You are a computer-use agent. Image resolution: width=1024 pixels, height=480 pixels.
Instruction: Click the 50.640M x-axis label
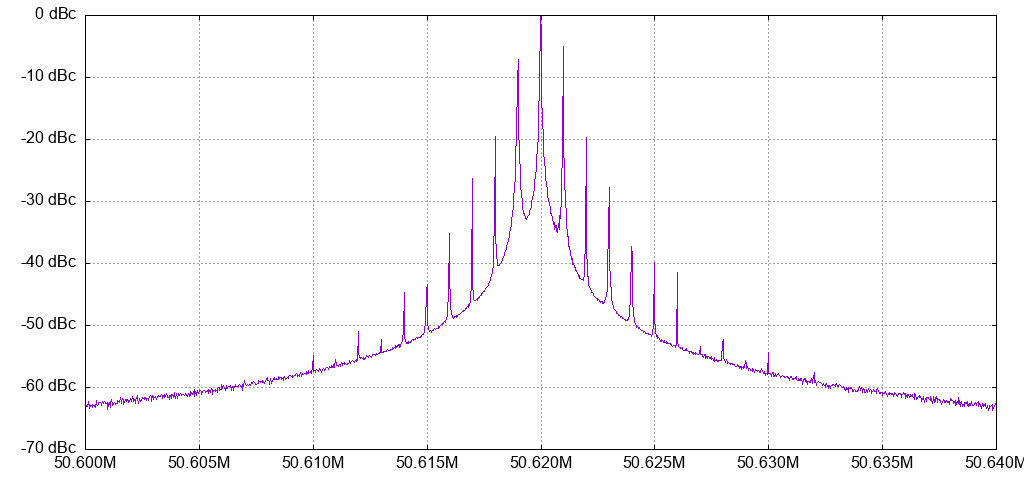[x=995, y=465]
